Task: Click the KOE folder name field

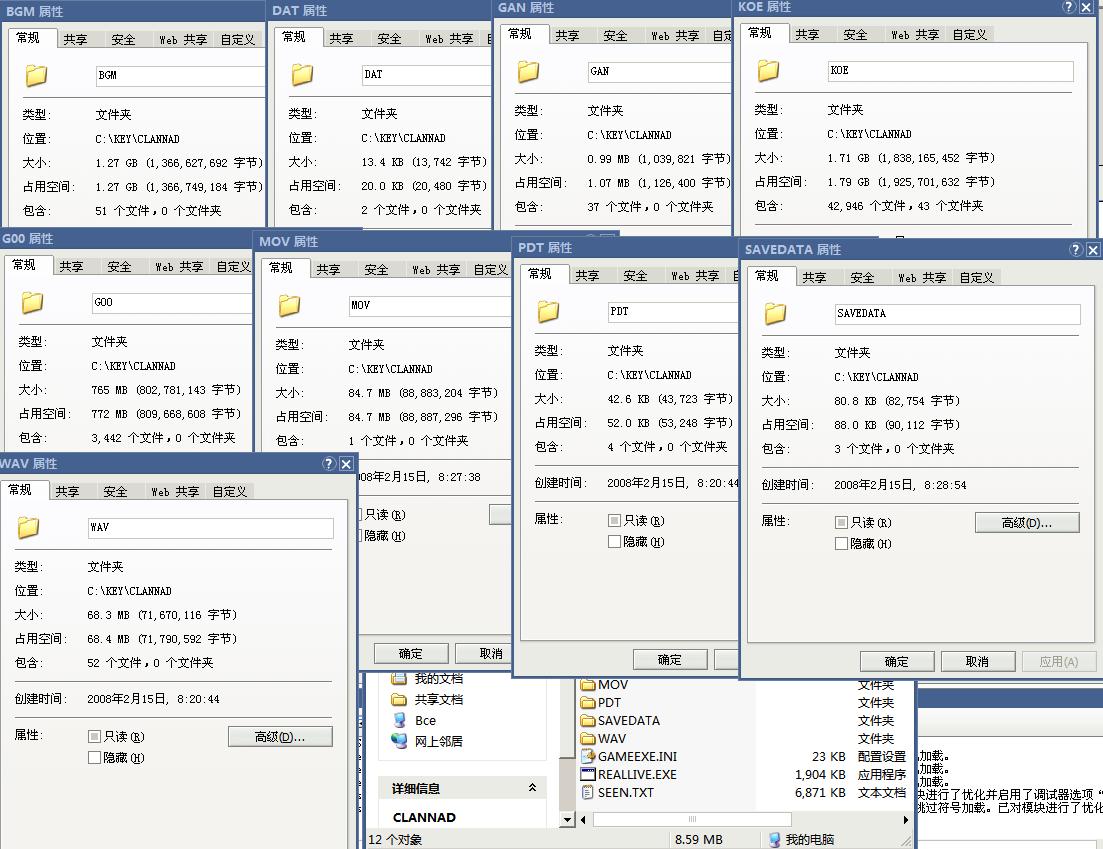Action: click(950, 71)
